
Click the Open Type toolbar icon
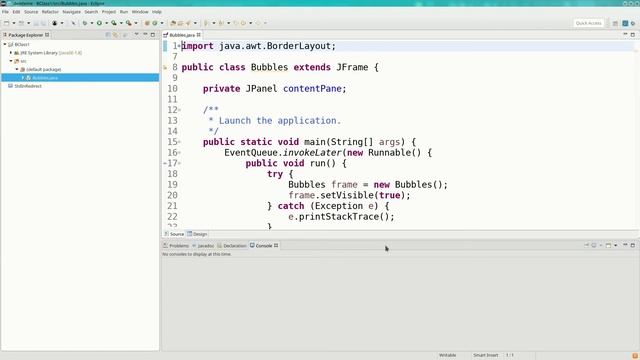click(173, 23)
